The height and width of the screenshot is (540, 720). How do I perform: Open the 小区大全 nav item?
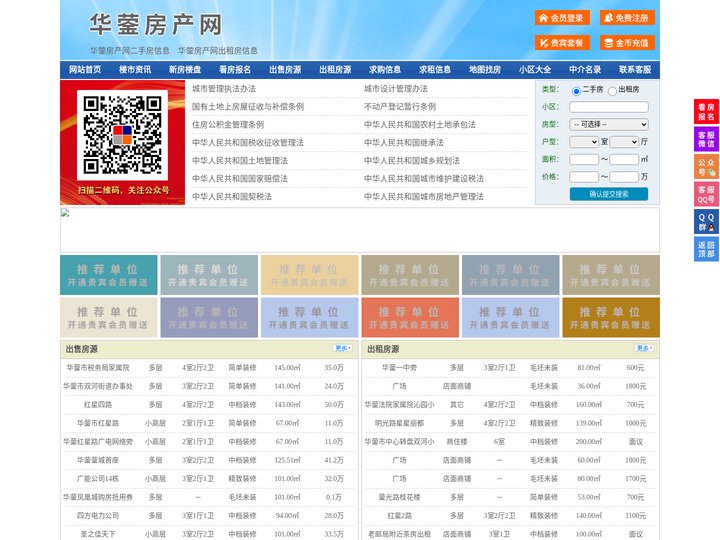[x=535, y=70]
